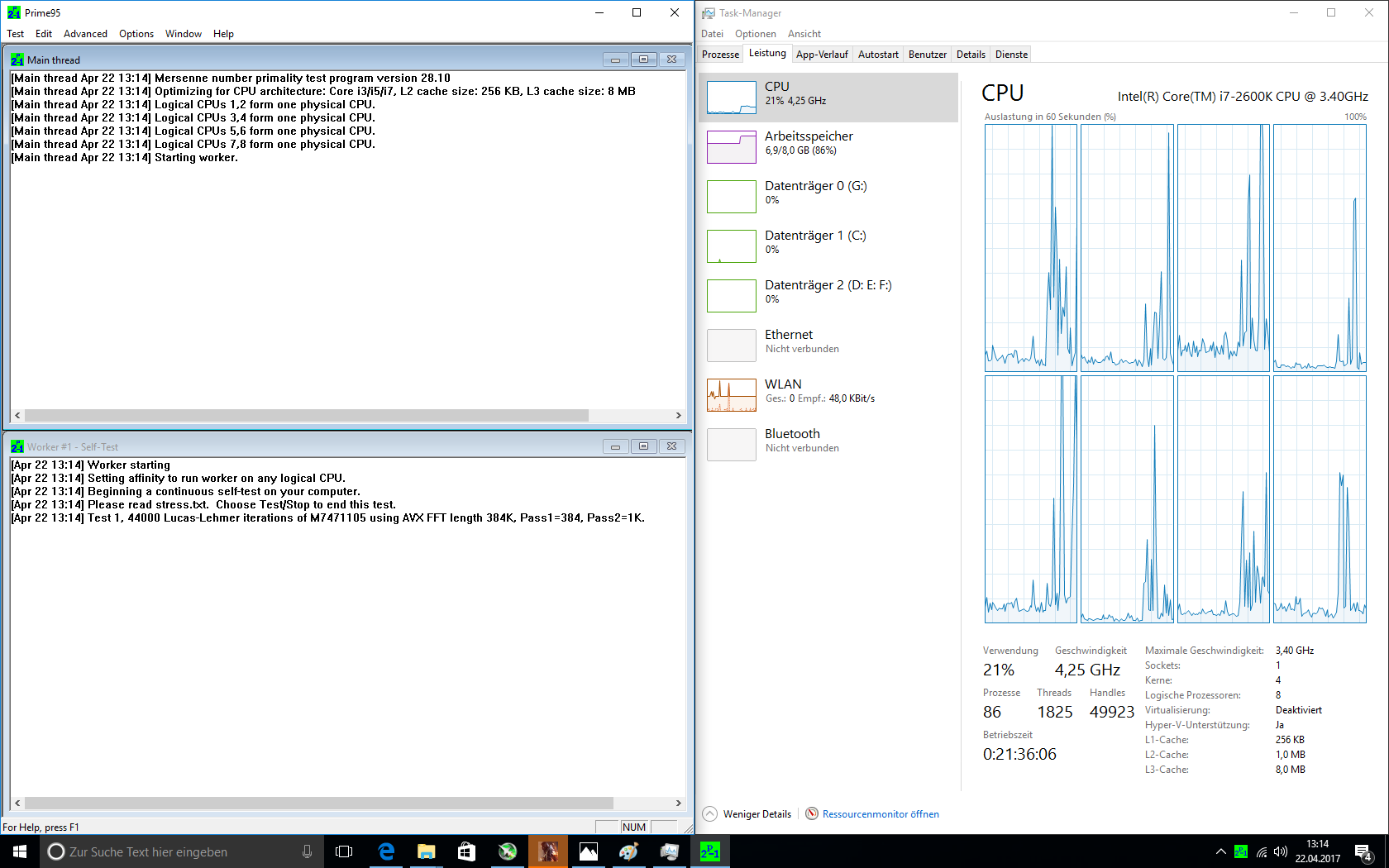Close the Main thread child window
Viewport: 1389px width, 868px height.
(x=671, y=60)
